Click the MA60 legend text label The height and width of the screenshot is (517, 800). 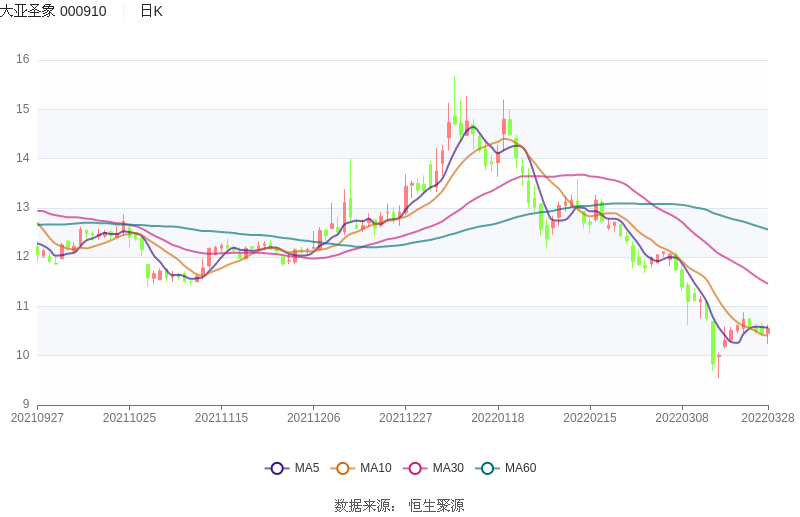click(x=520, y=468)
